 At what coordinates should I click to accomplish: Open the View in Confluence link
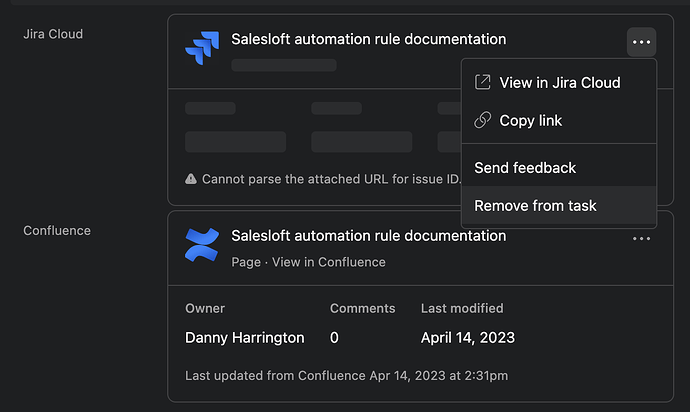click(328, 262)
